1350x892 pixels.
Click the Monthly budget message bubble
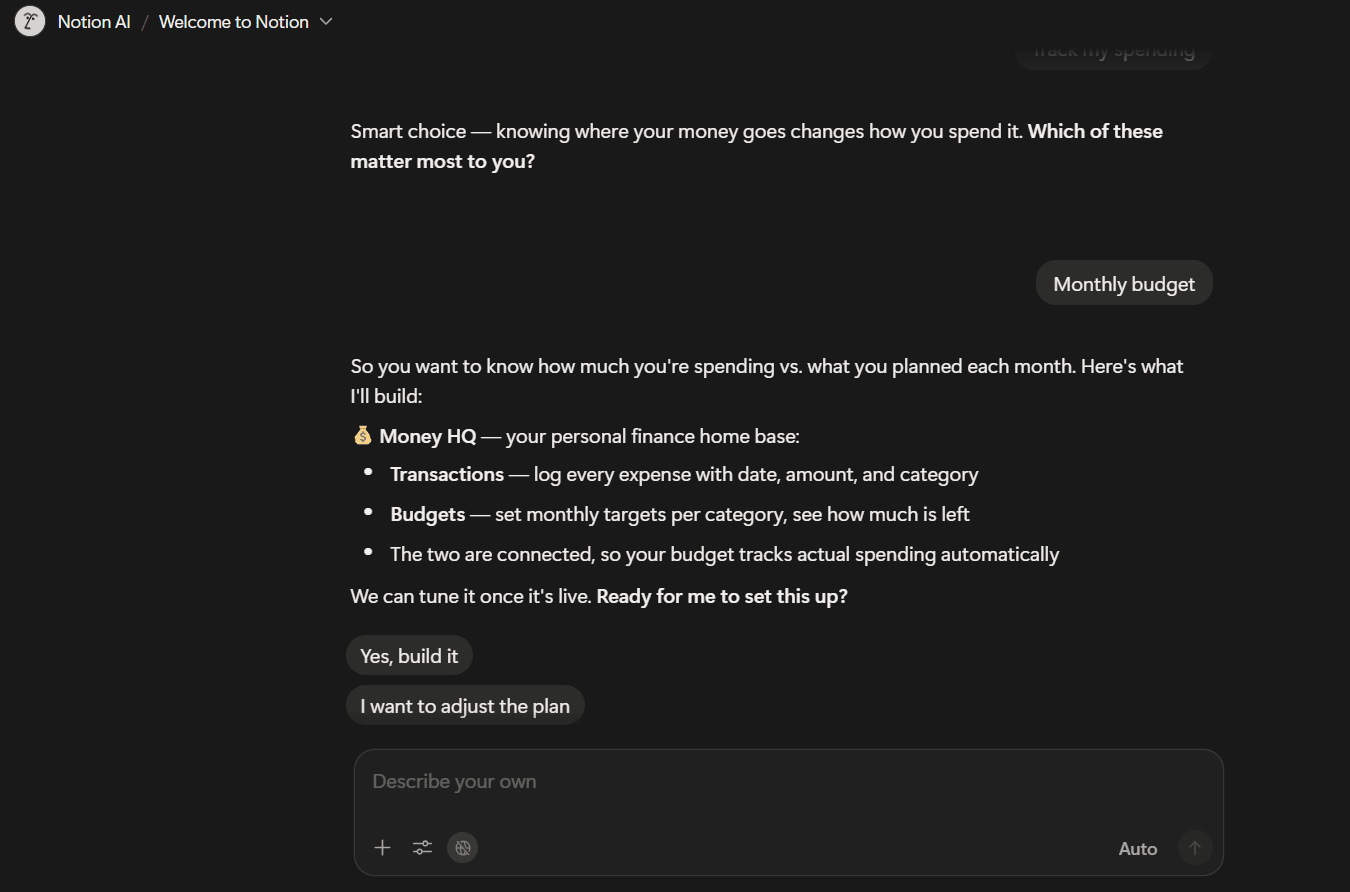click(x=1124, y=284)
